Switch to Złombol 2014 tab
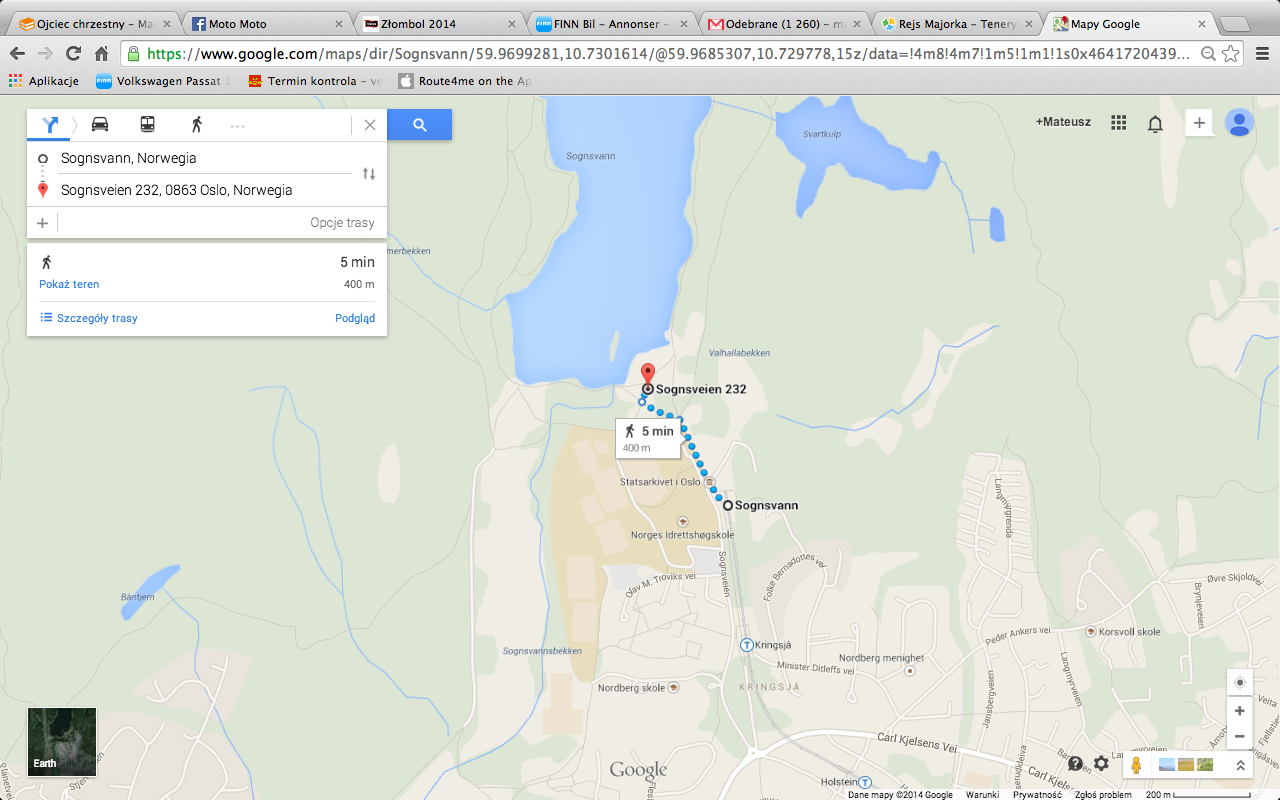Image resolution: width=1280 pixels, height=800 pixels. tap(442, 24)
